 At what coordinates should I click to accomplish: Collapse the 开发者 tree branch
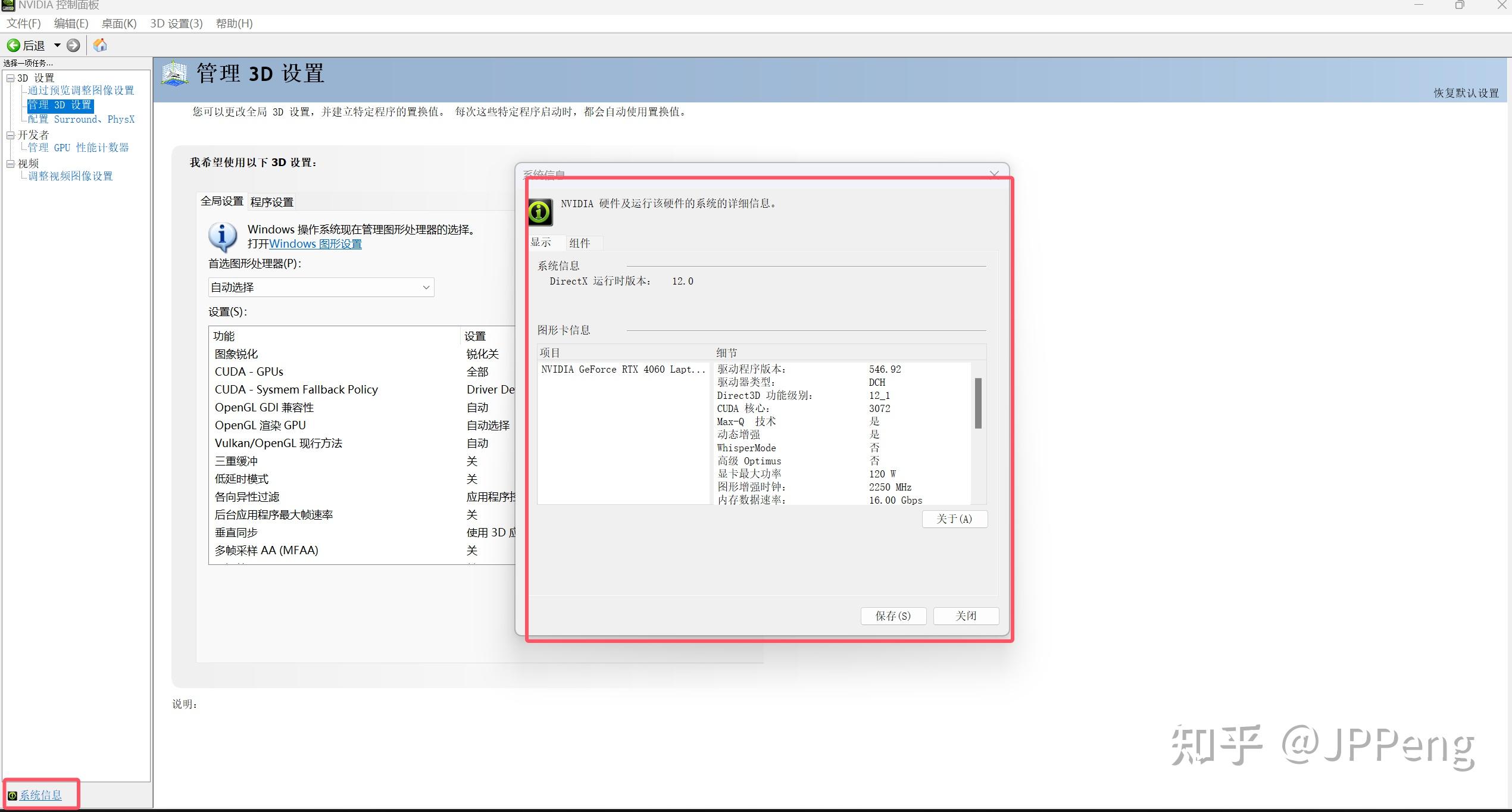coord(10,135)
